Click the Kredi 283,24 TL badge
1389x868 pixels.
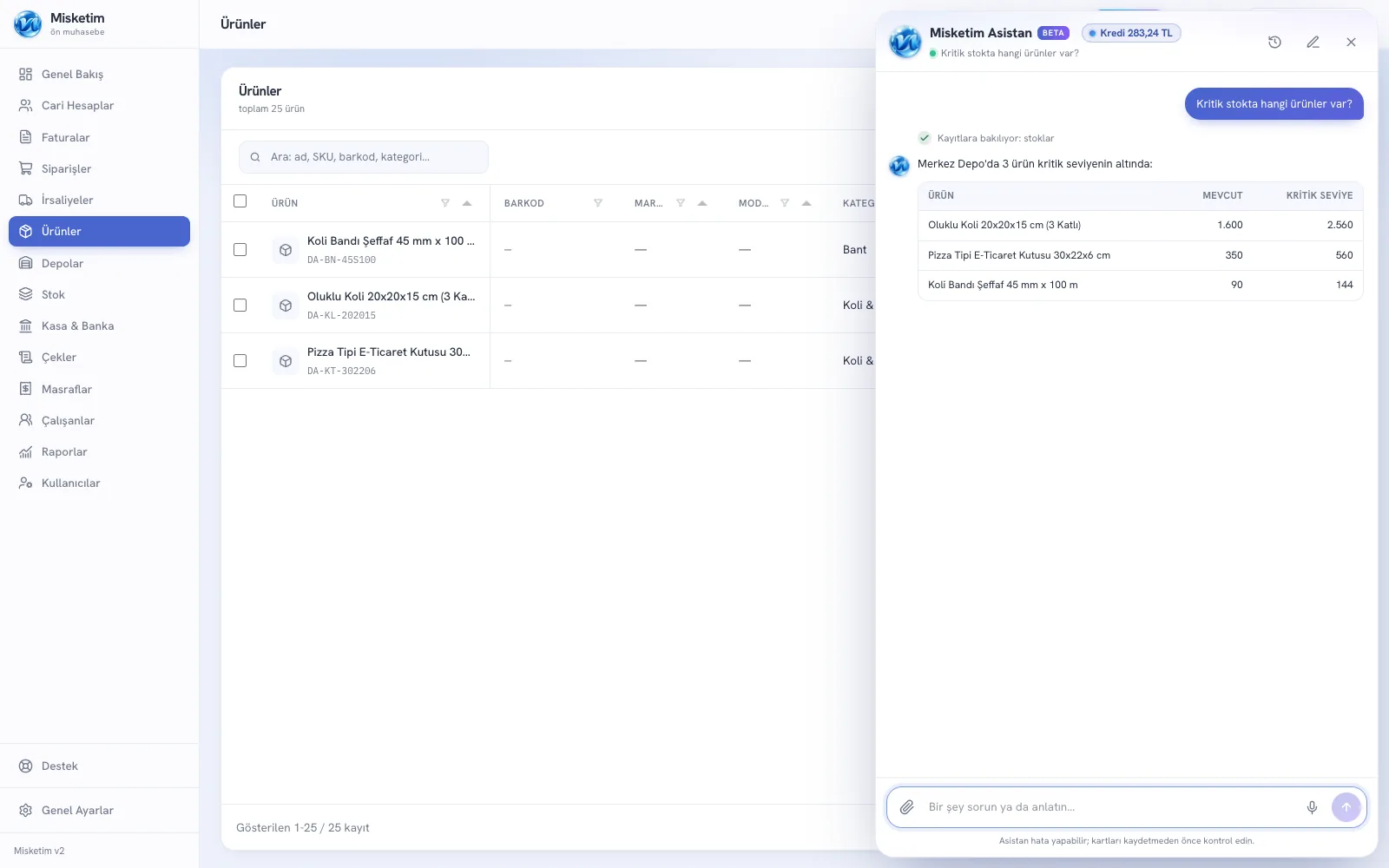click(1131, 33)
